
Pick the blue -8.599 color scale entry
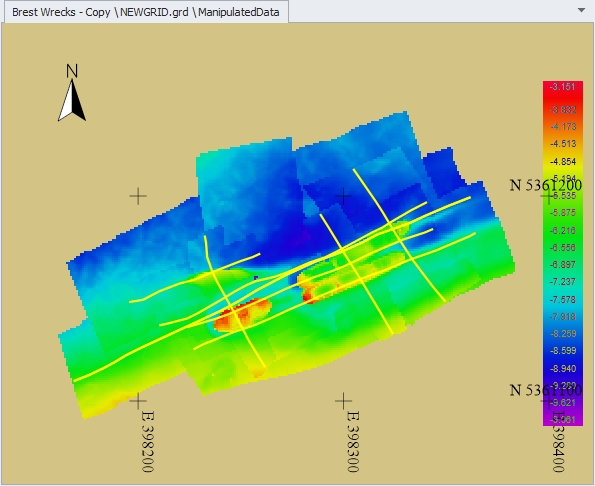point(563,351)
